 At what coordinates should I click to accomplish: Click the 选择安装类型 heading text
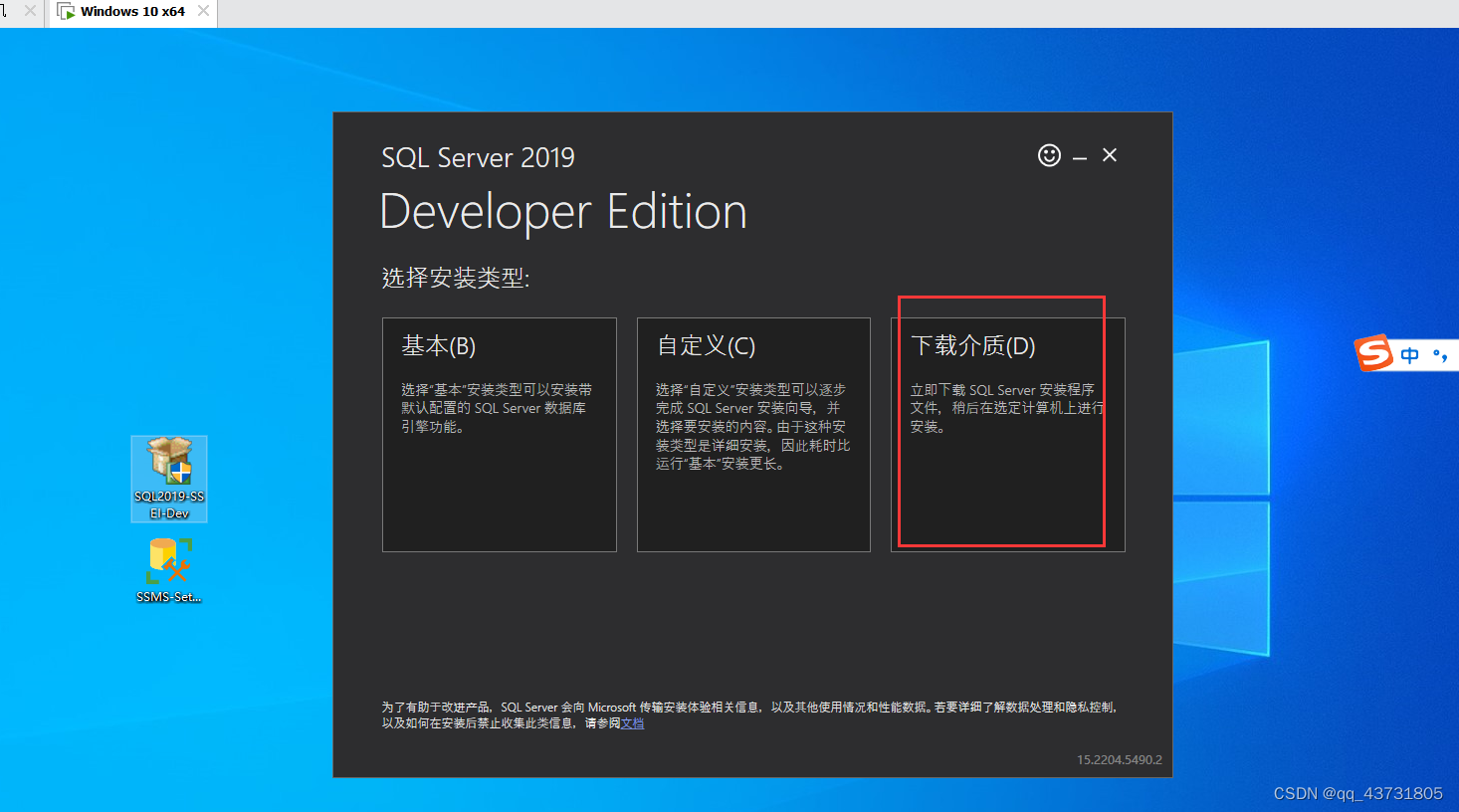456,278
